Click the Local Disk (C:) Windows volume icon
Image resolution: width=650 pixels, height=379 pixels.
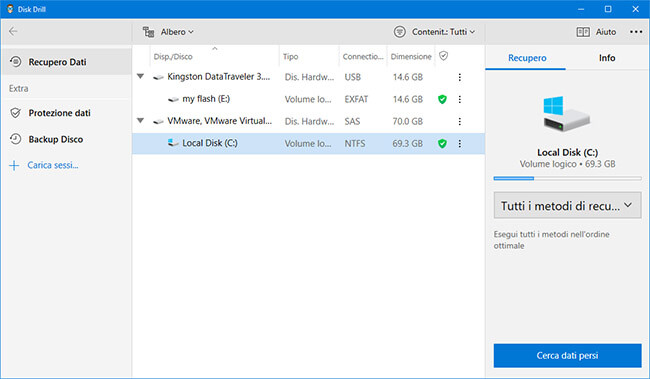click(173, 143)
